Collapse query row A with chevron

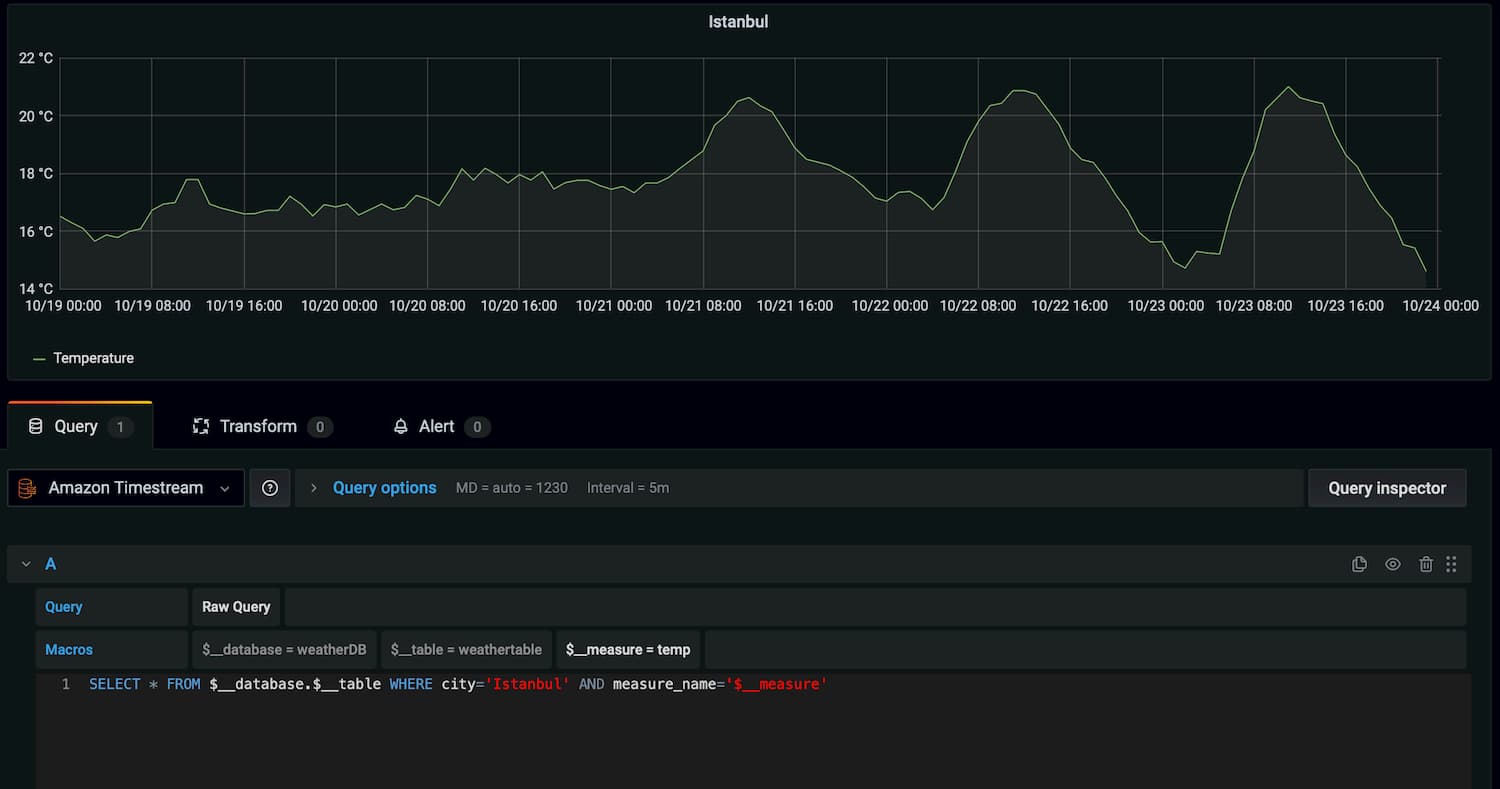pos(26,564)
